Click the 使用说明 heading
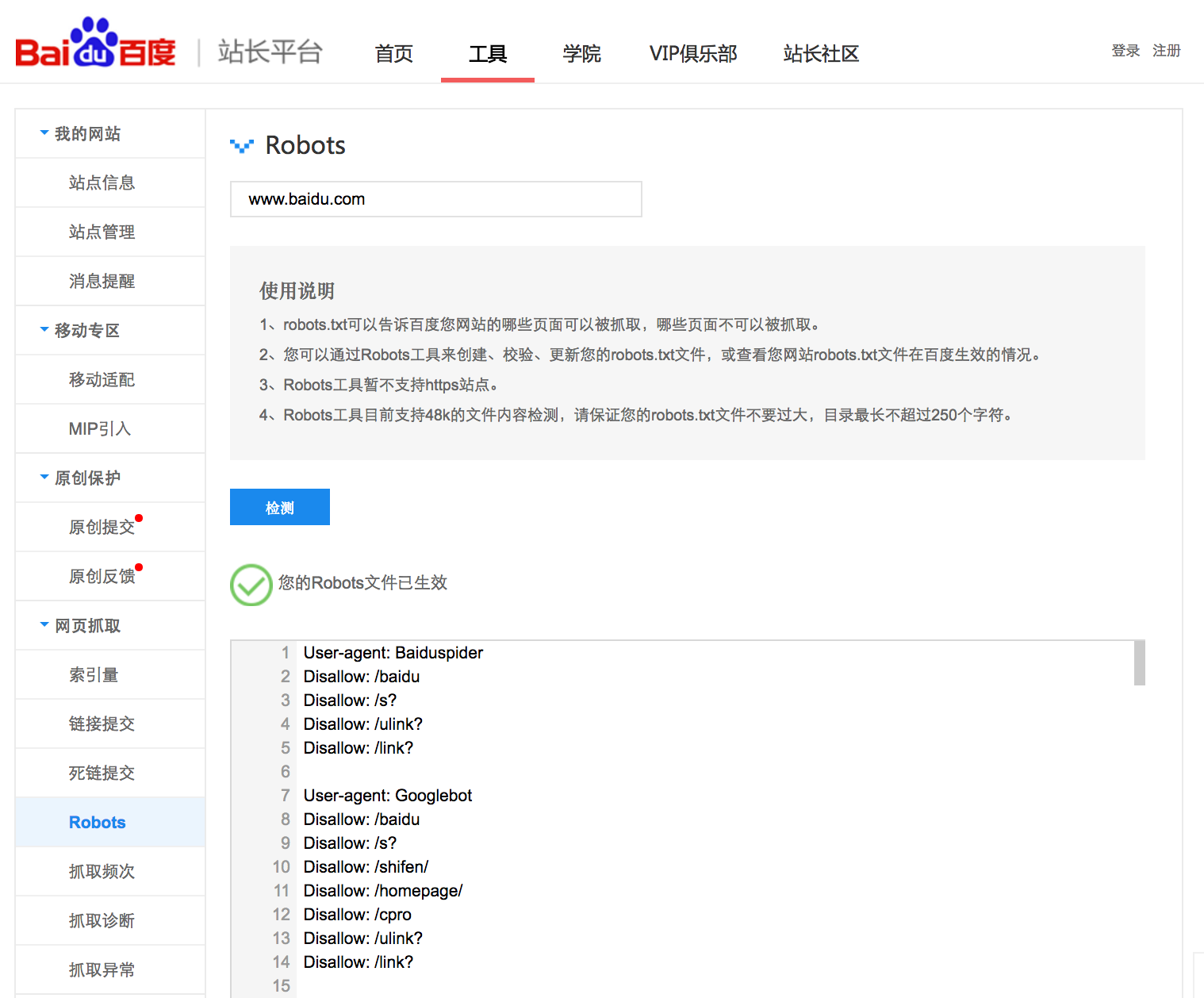The height and width of the screenshot is (998, 1204). click(297, 290)
